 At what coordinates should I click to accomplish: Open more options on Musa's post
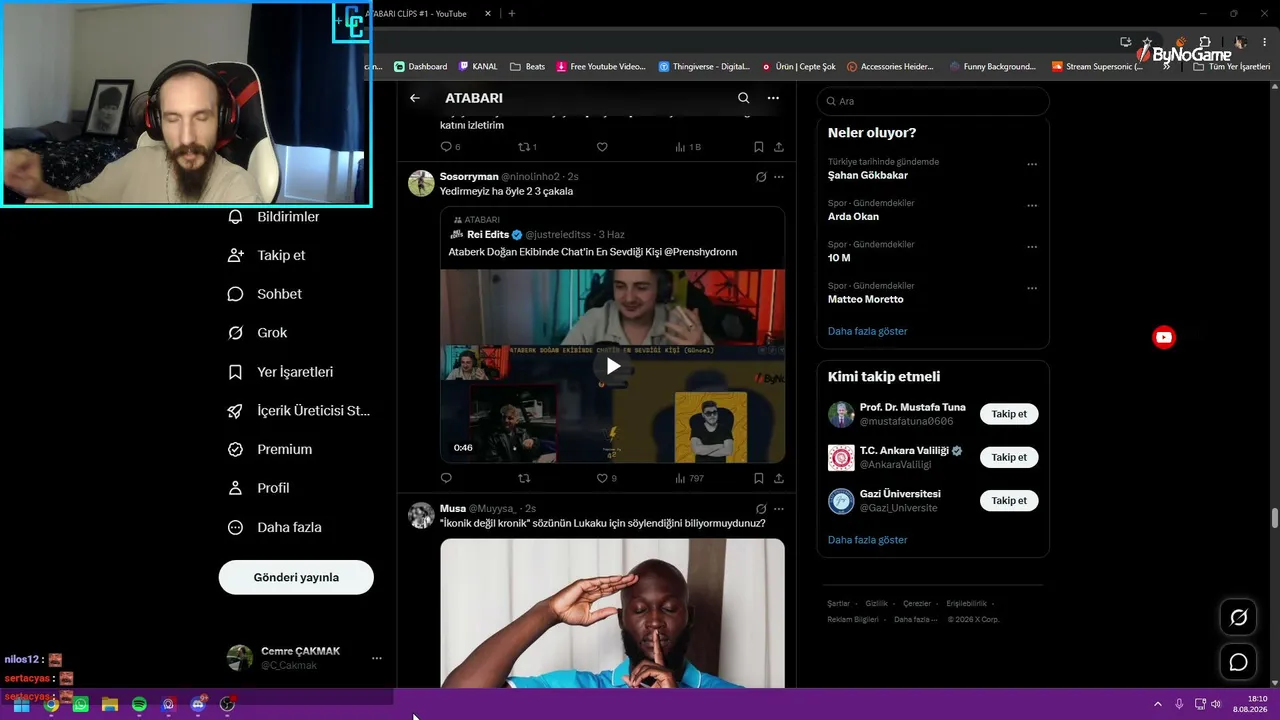tap(779, 509)
